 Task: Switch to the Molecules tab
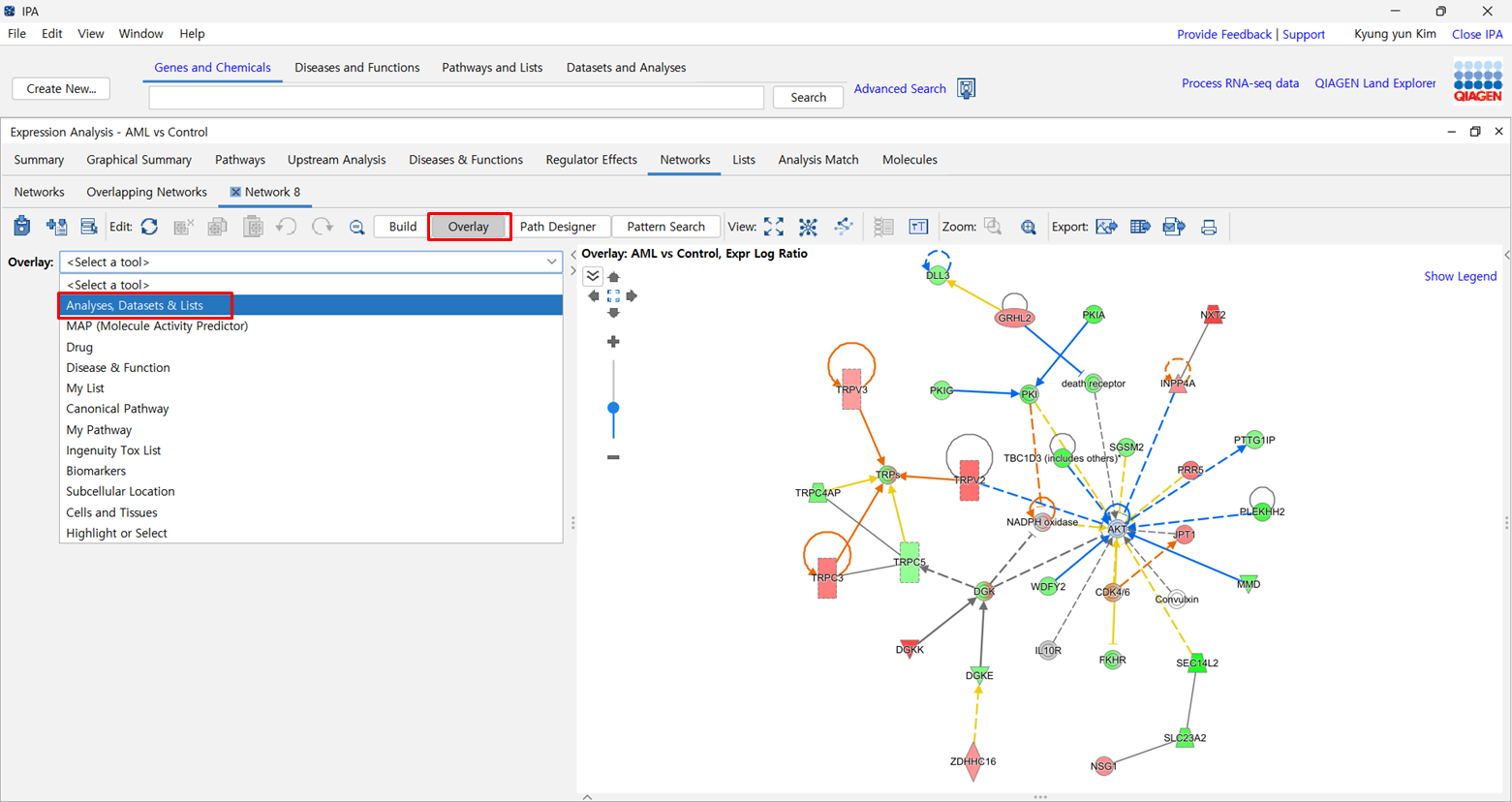click(x=910, y=160)
